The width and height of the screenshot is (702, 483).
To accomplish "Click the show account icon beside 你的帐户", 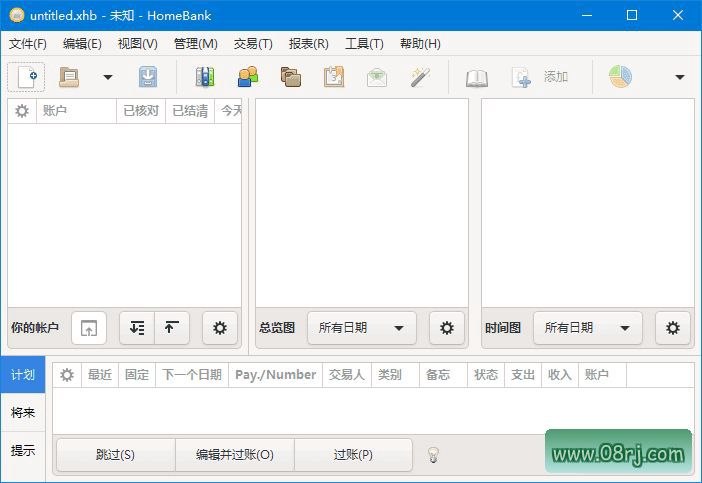I will coord(89,328).
